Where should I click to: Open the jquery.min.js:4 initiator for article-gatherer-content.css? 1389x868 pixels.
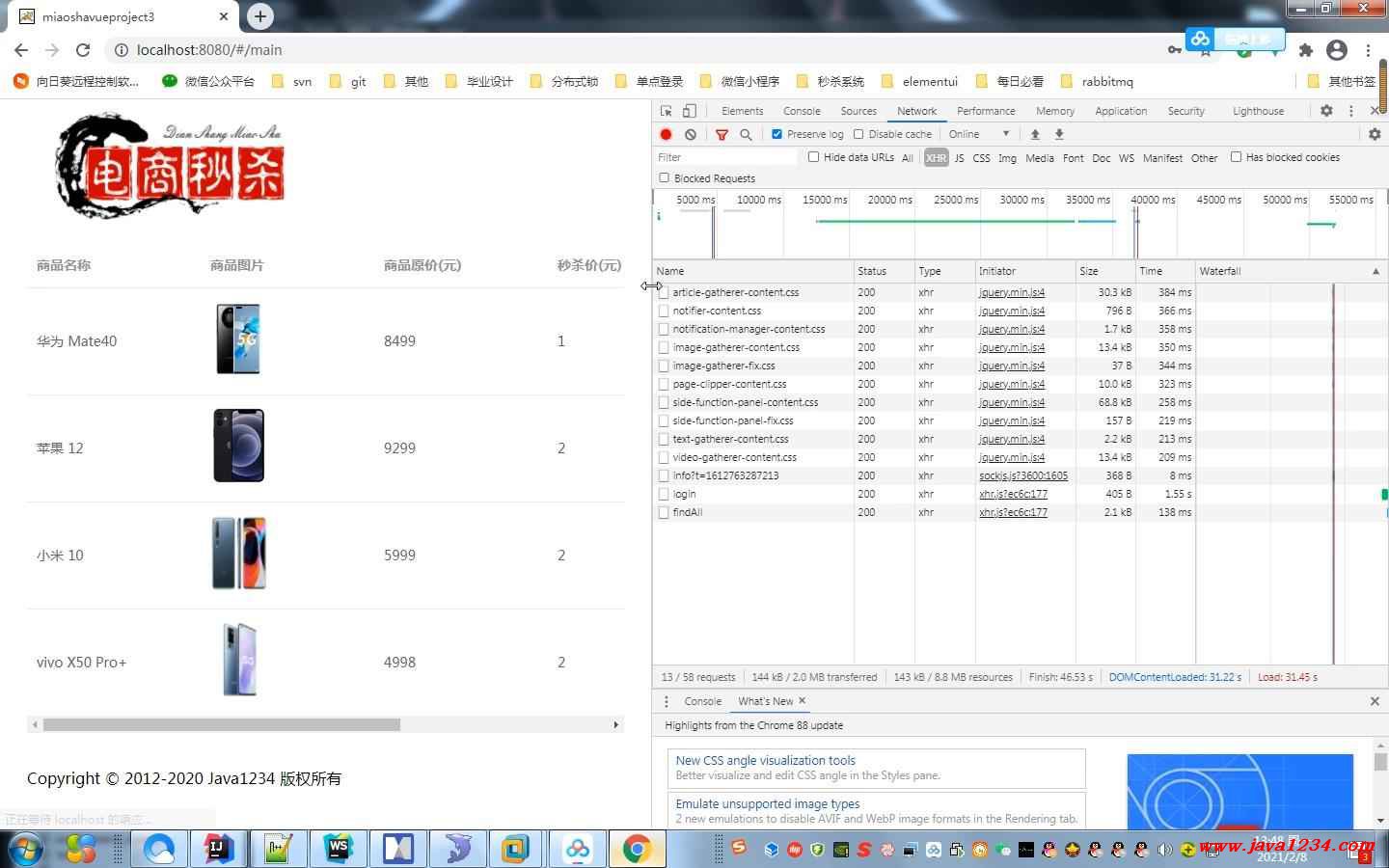1012,292
